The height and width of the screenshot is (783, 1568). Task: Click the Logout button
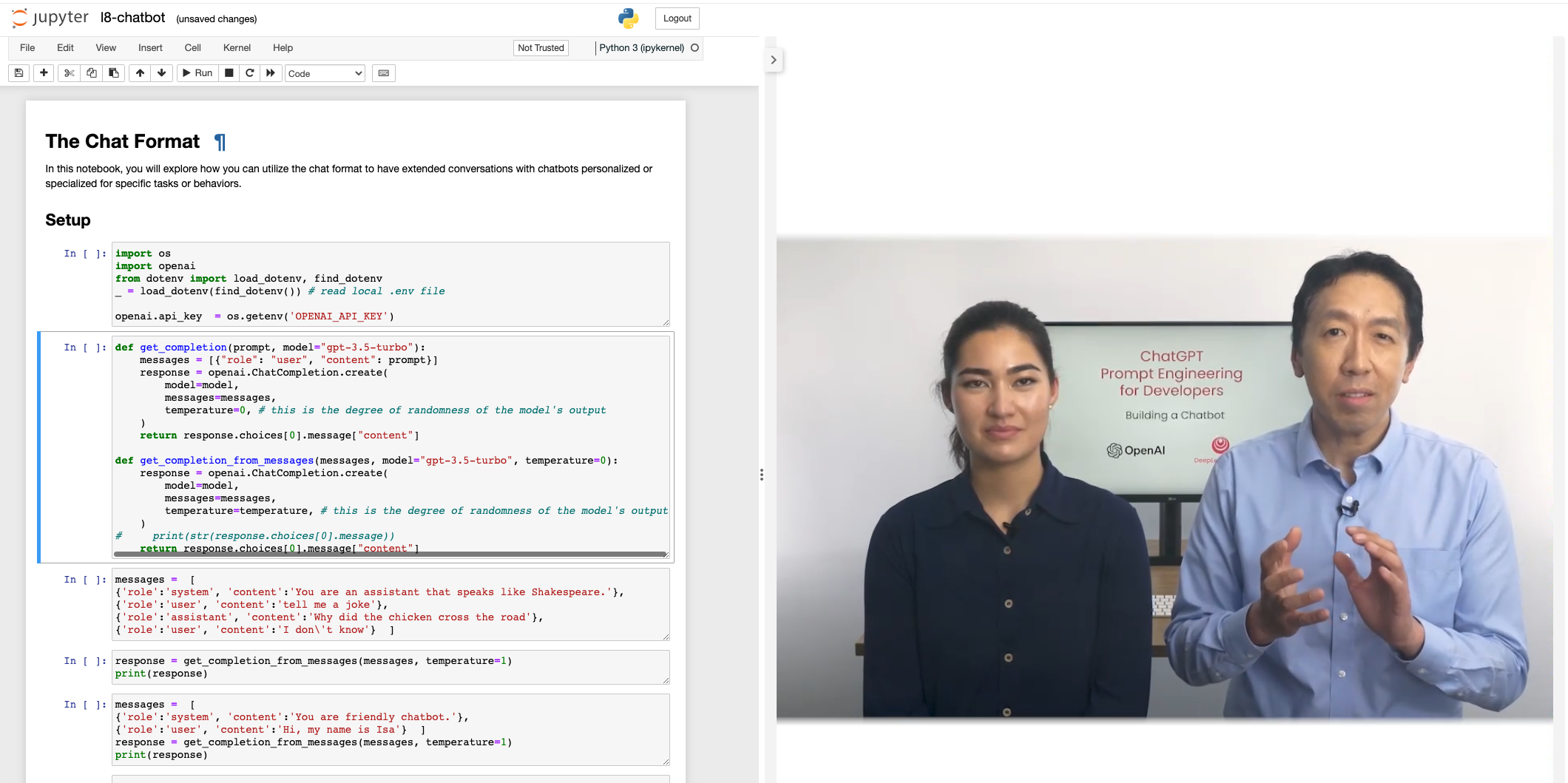[677, 18]
